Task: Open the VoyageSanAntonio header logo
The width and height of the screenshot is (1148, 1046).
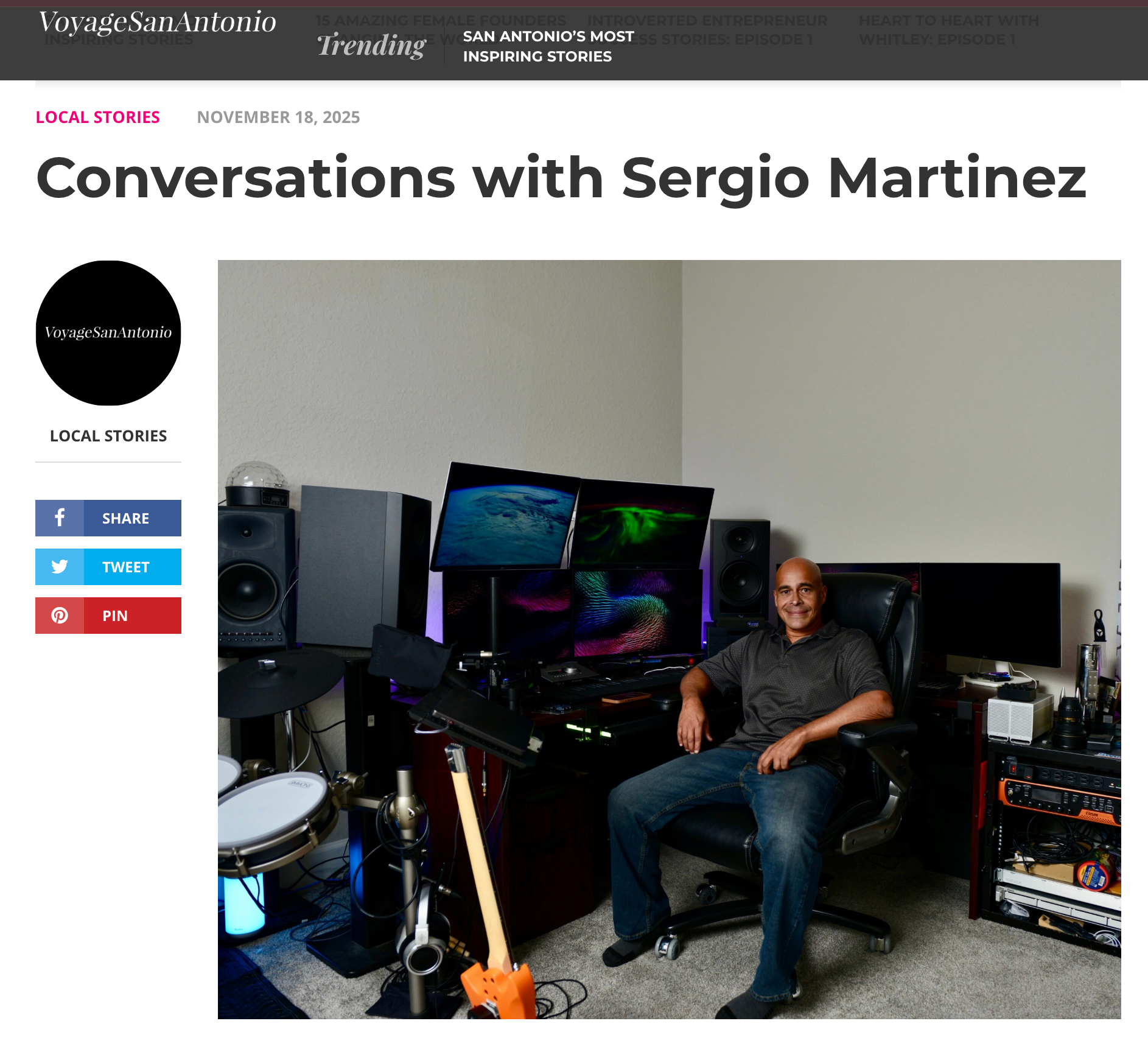Action: pos(157,23)
